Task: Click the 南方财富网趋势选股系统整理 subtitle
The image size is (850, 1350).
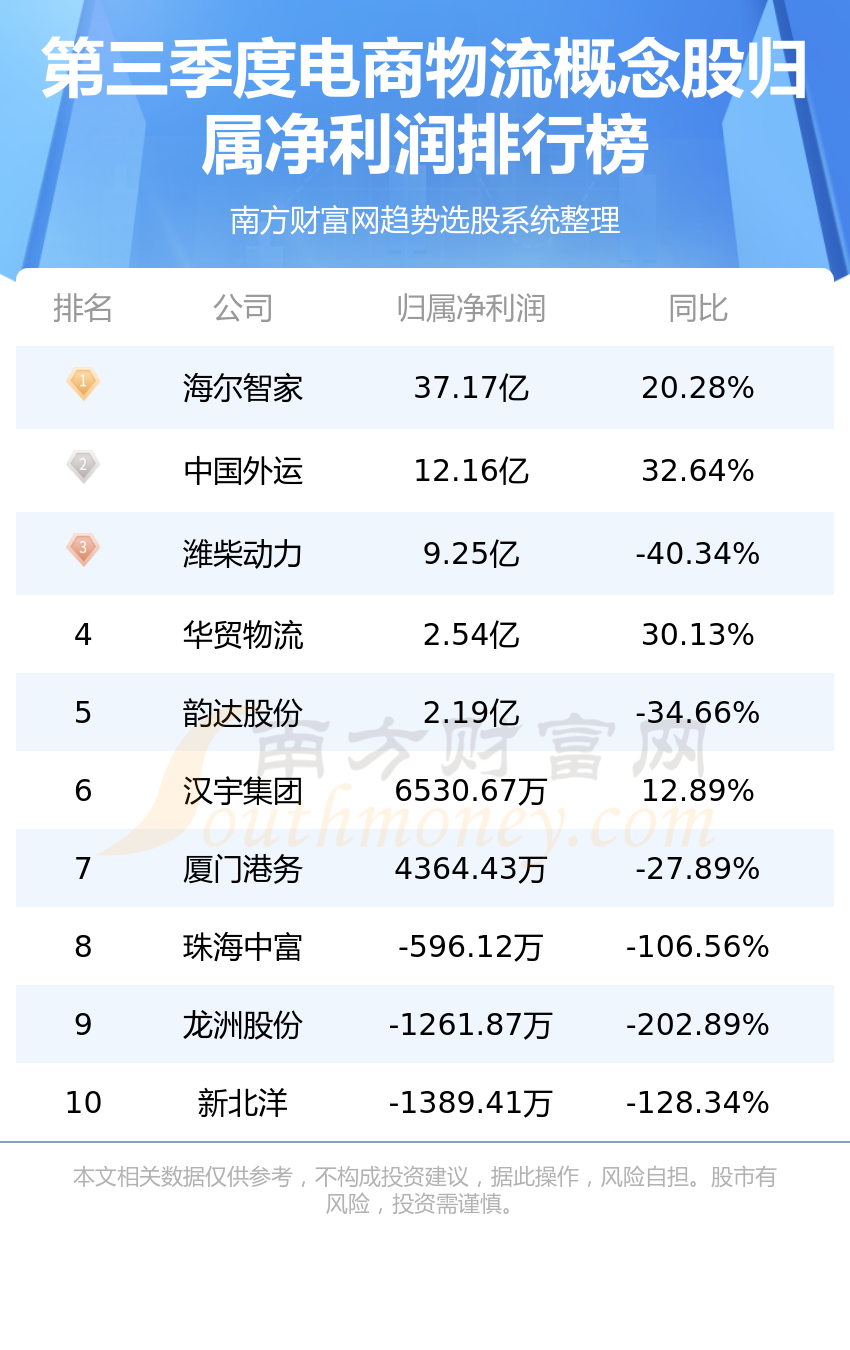Action: tap(425, 220)
